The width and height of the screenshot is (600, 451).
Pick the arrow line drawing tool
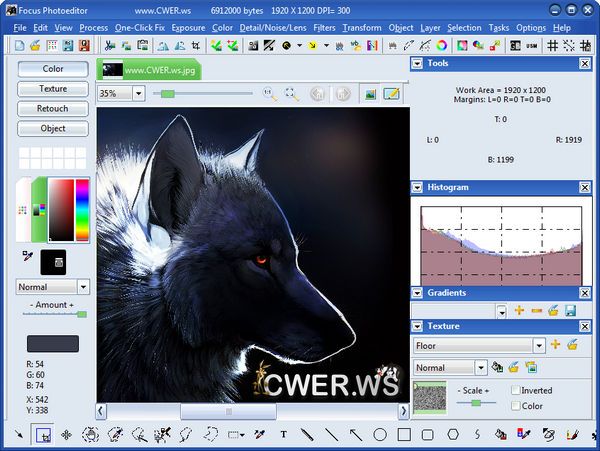pyautogui.click(x=356, y=435)
